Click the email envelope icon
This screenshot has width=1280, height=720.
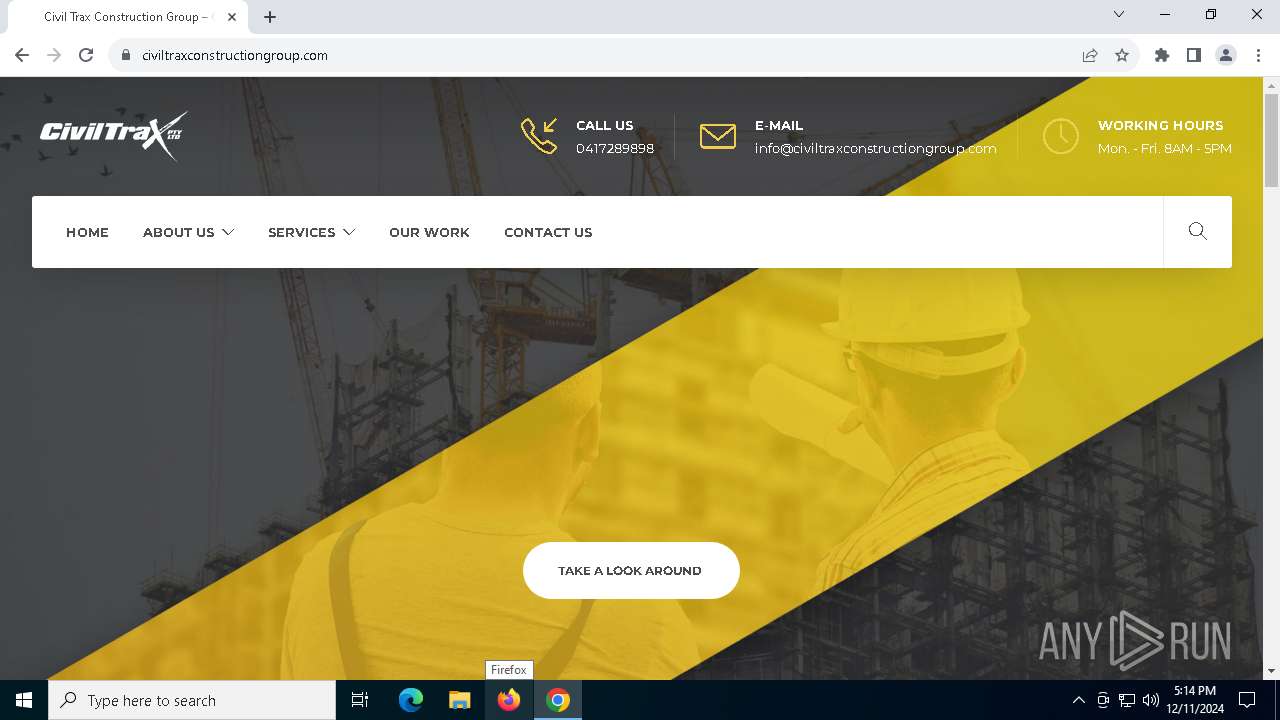click(718, 136)
